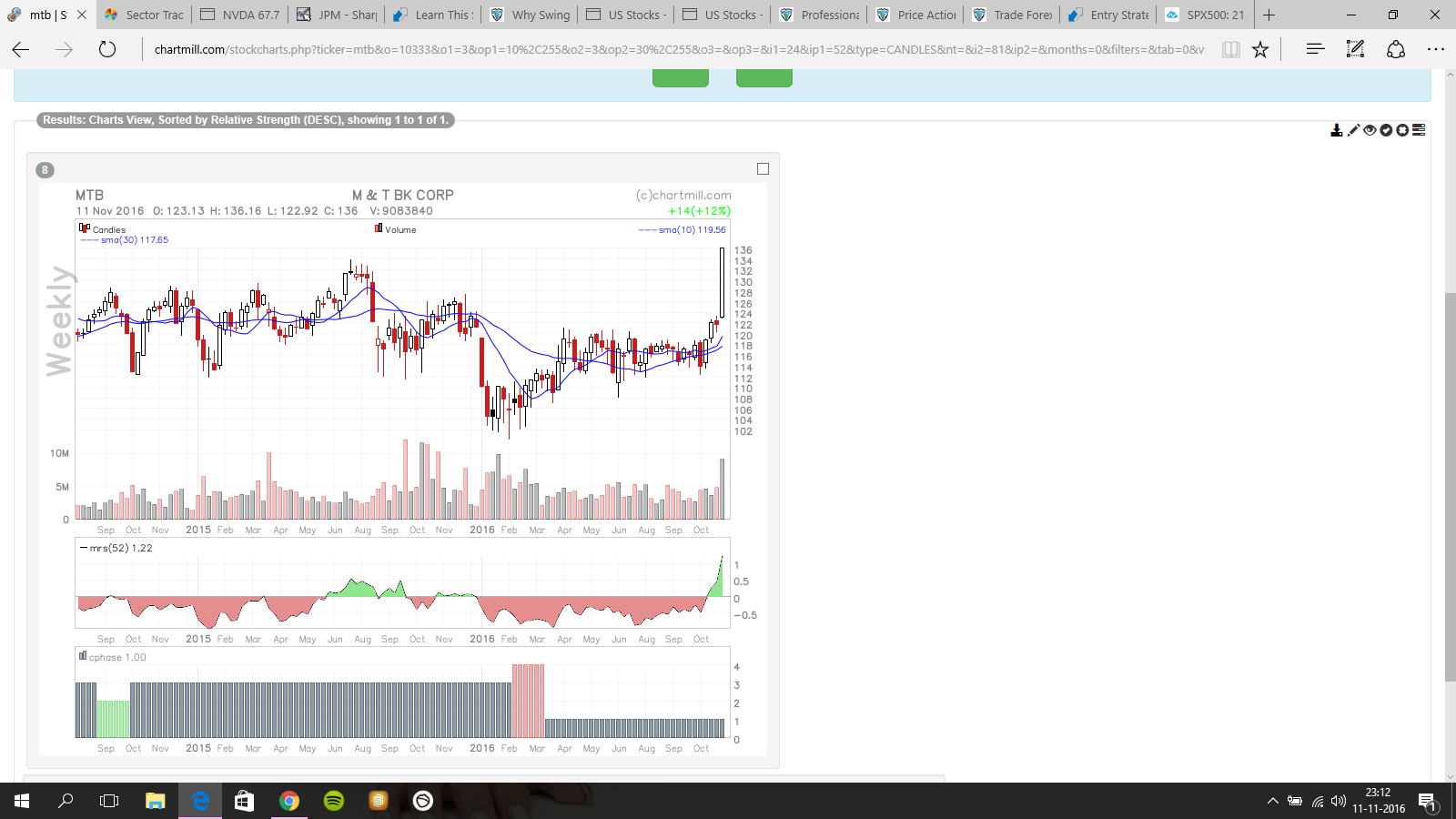Switch to the SPX500 tab
1456x819 pixels.
1205,15
